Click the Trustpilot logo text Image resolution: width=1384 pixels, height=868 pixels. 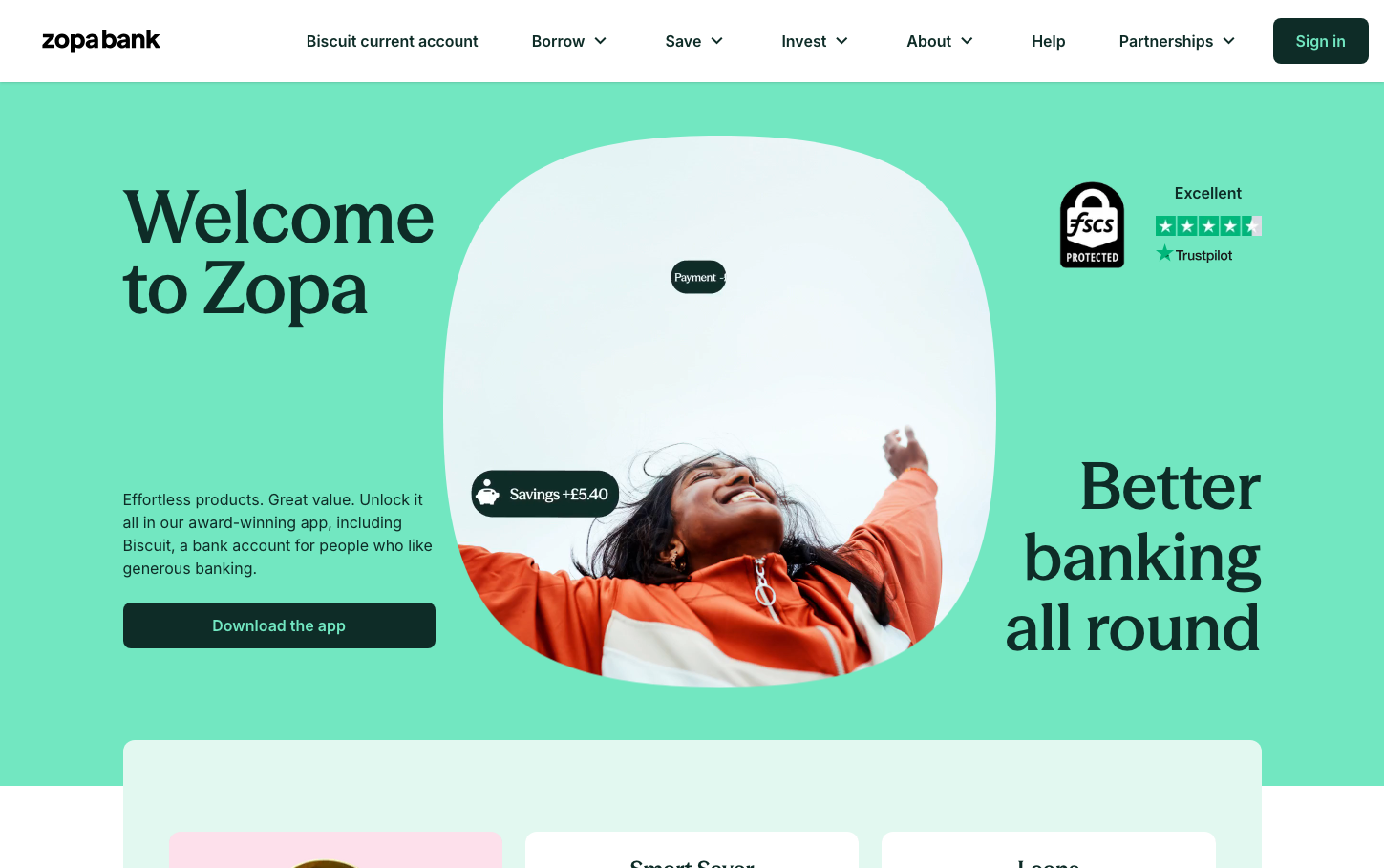[1194, 254]
